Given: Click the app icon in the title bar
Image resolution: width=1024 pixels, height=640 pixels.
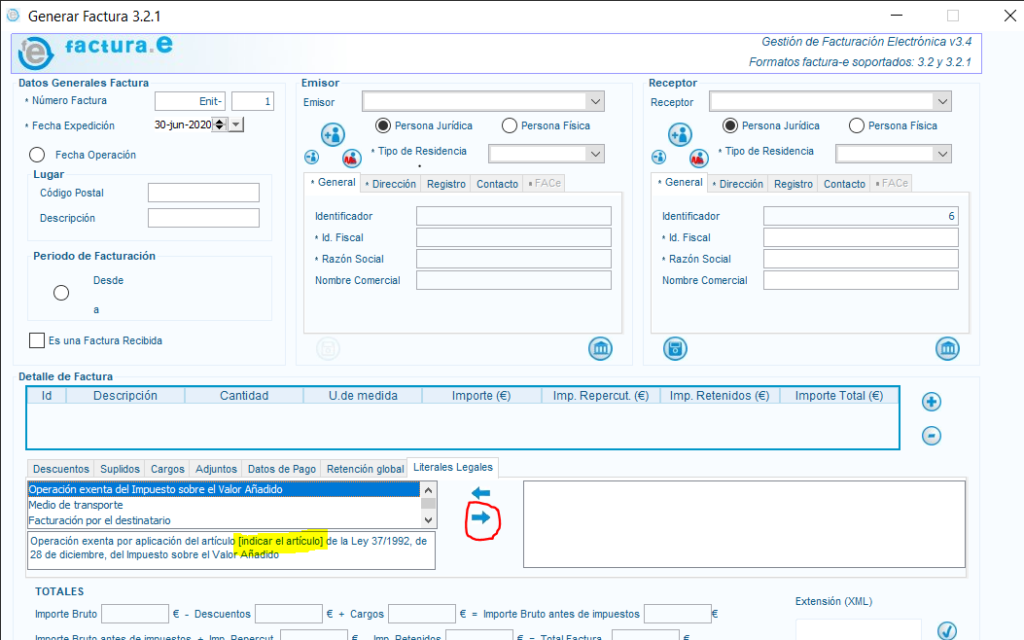Looking at the screenshot, I should 13,15.
